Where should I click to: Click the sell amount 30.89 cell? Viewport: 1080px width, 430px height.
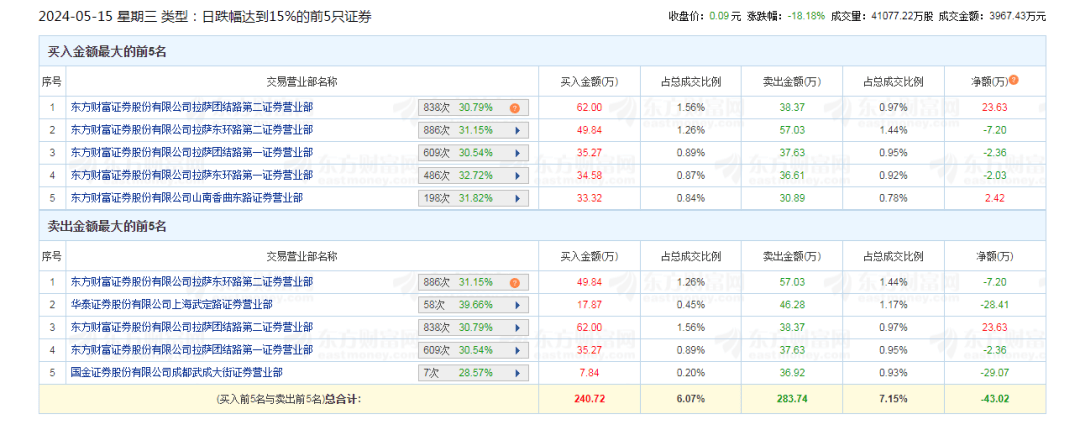pos(792,198)
